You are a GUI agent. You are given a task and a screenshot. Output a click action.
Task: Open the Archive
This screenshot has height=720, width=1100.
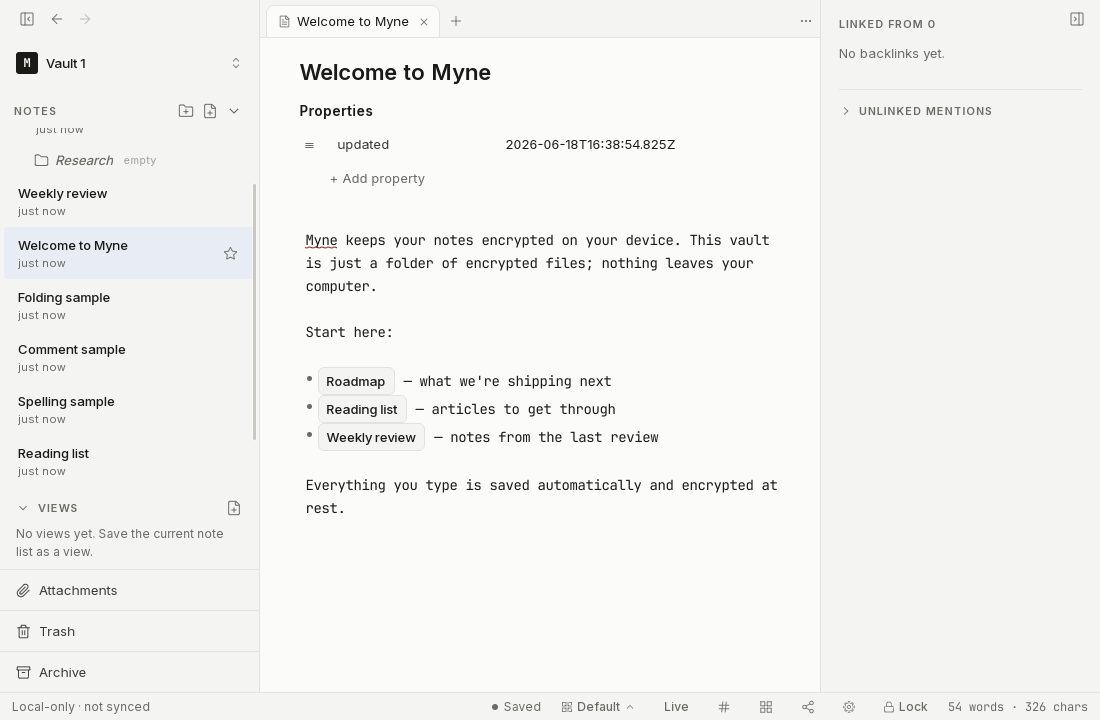tap(130, 672)
